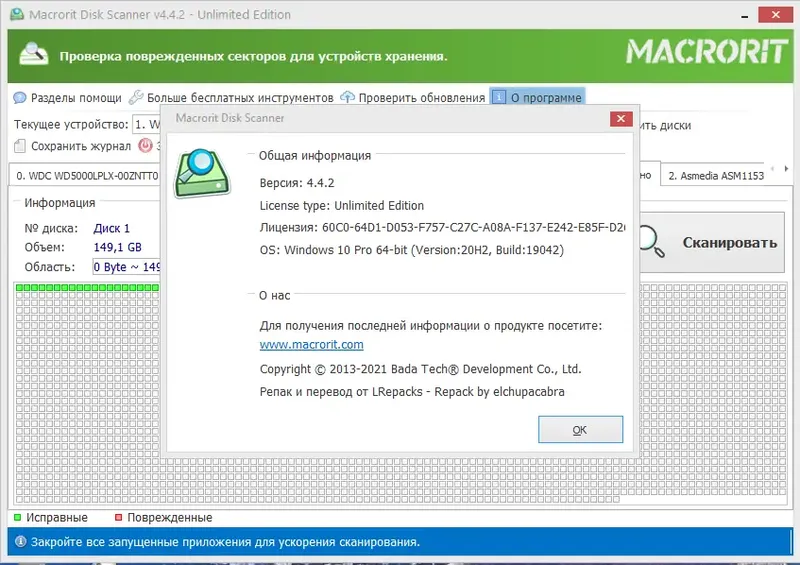Click the 149,1 GB capacity value
The width and height of the screenshot is (800, 565).
coord(117,248)
